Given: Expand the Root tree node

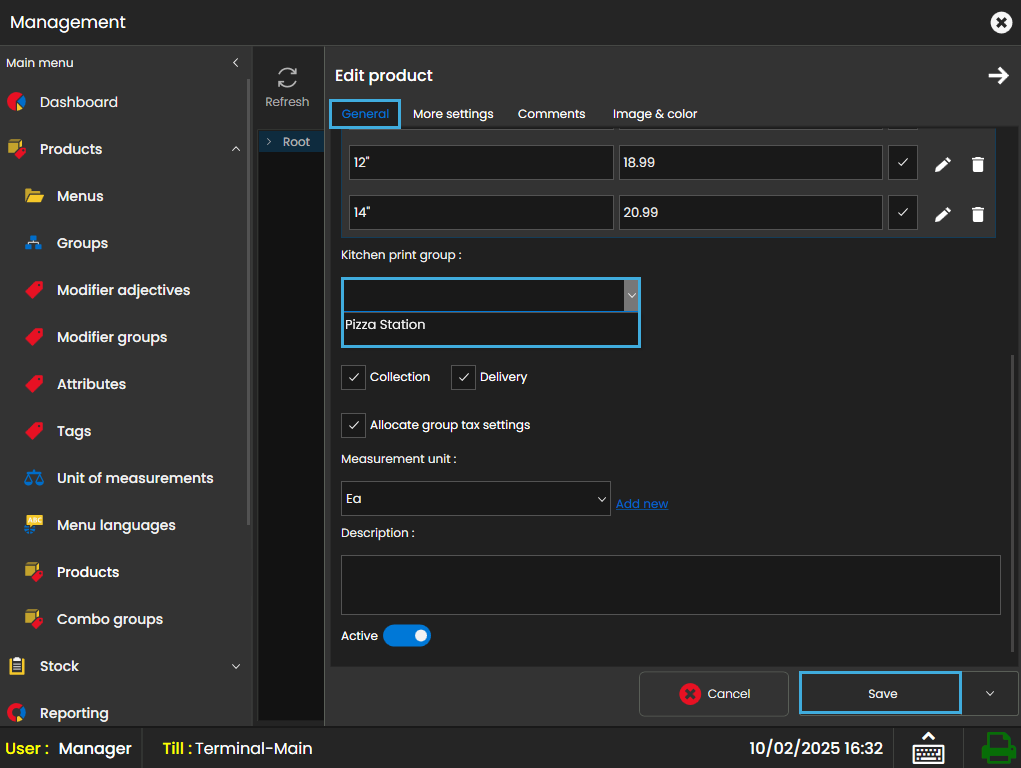Looking at the screenshot, I should [269, 142].
